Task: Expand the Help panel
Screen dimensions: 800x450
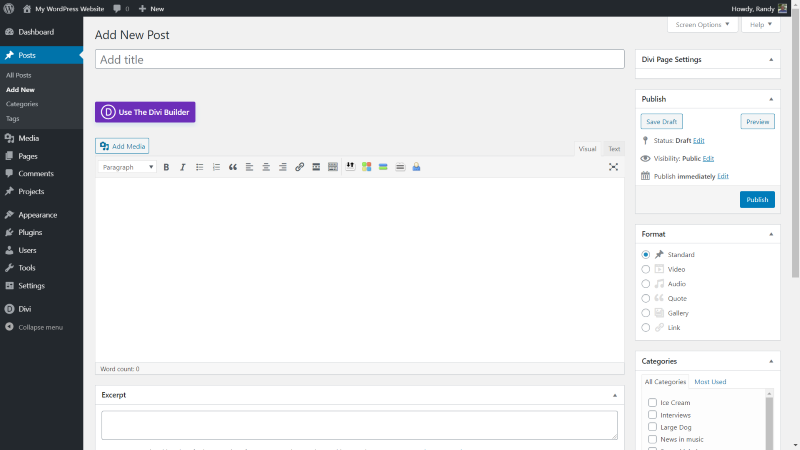Action: tap(761, 24)
